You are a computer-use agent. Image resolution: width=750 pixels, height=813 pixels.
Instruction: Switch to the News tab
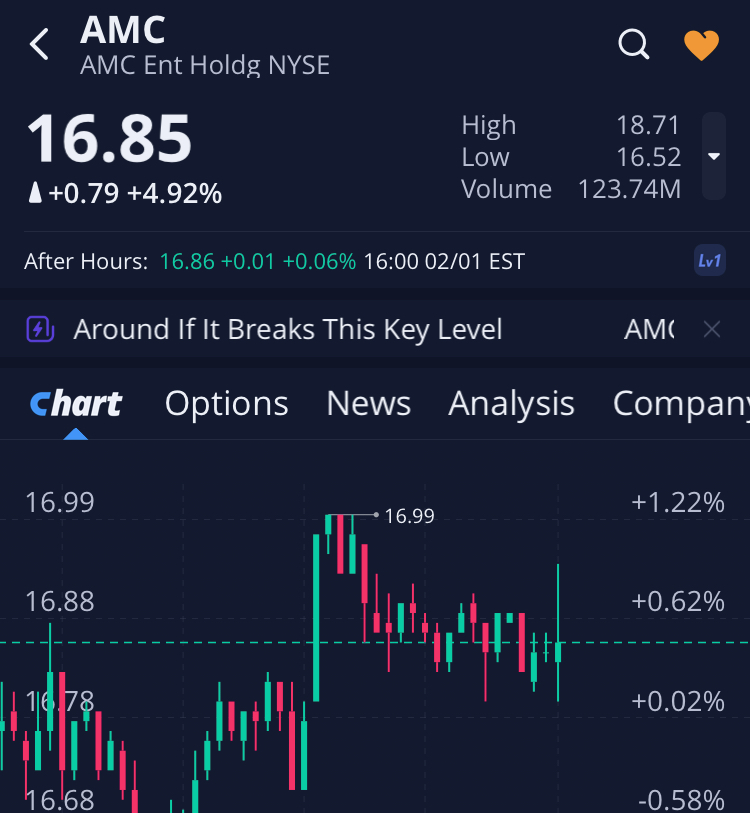[368, 403]
